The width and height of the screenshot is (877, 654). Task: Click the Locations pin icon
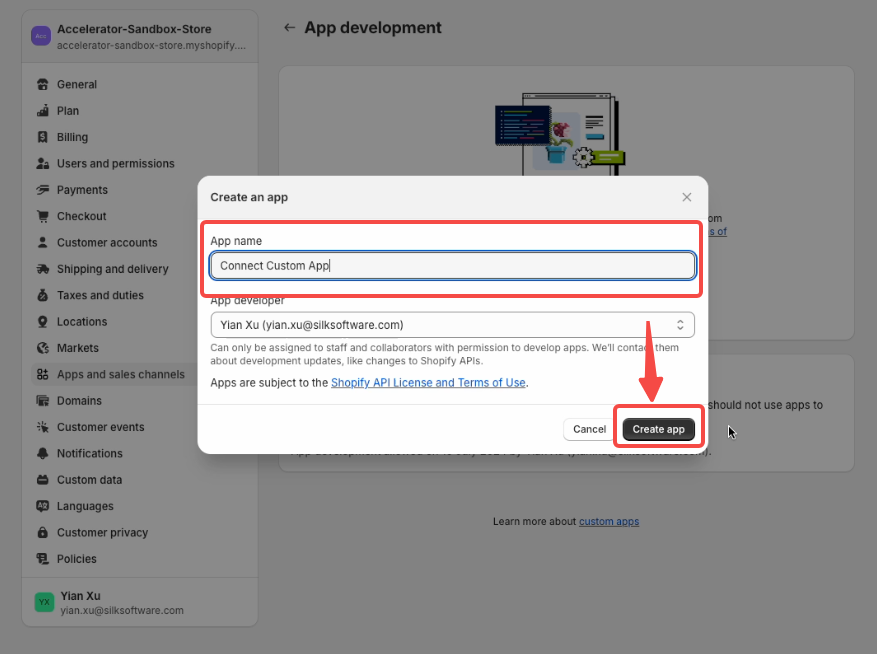click(x=43, y=322)
